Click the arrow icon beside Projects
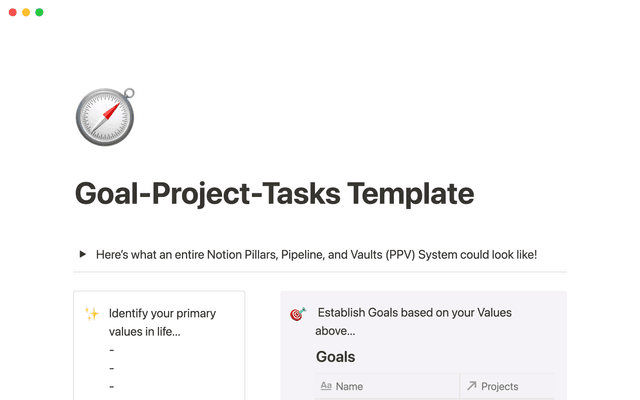This screenshot has height=400, width=640. point(472,386)
